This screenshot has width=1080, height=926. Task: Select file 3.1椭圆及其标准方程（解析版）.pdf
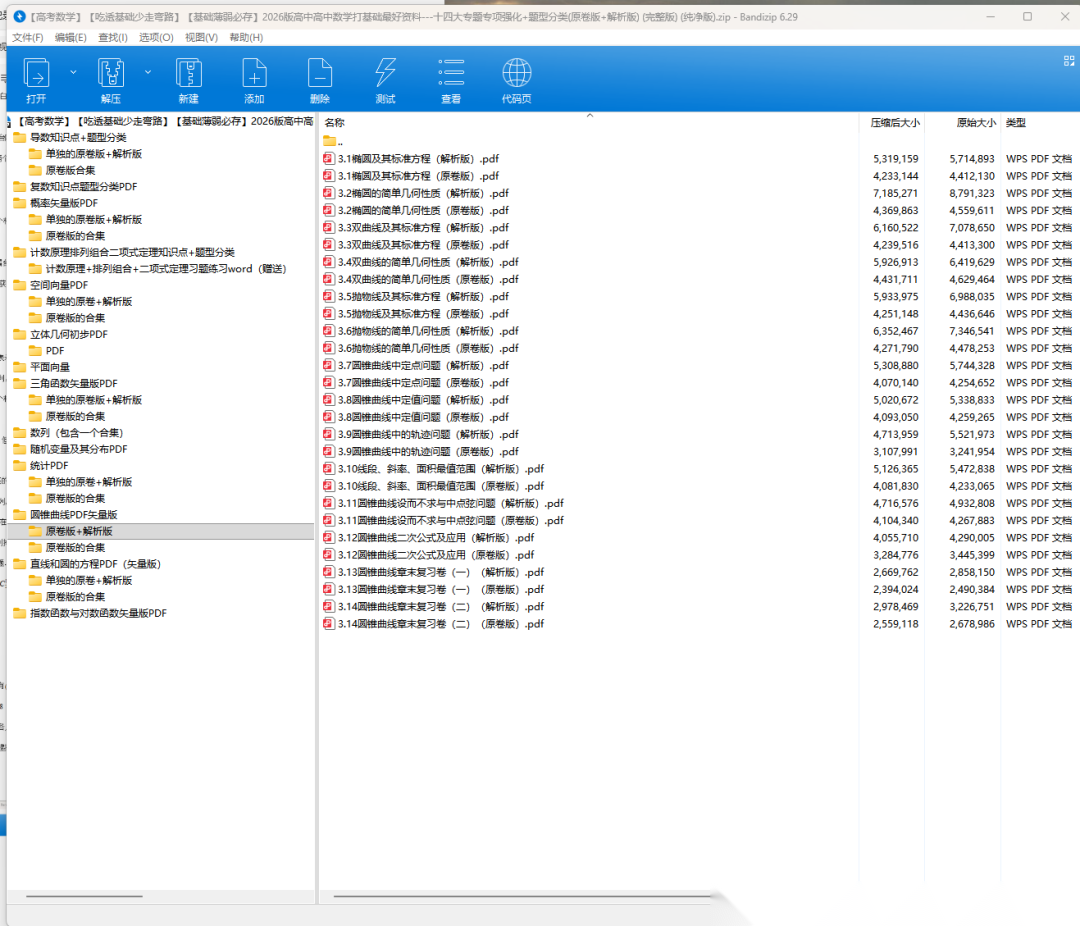[x=418, y=159]
